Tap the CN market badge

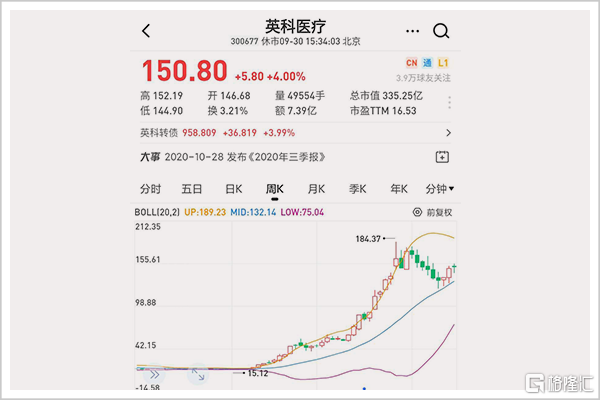pyautogui.click(x=411, y=63)
